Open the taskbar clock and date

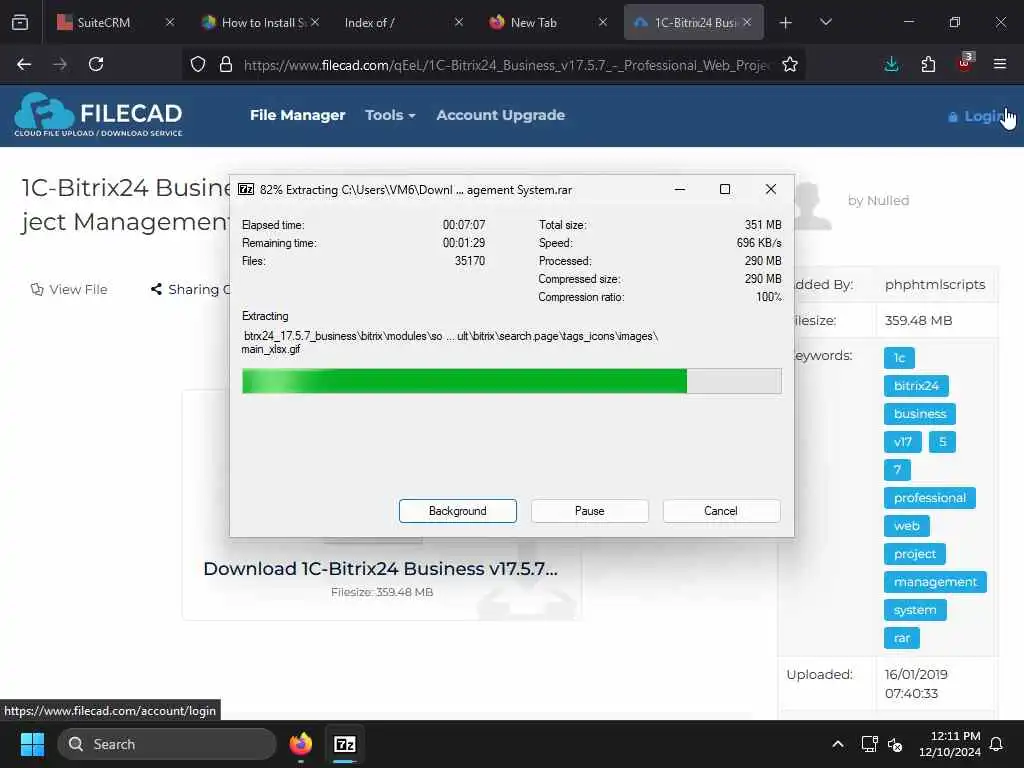(950, 744)
